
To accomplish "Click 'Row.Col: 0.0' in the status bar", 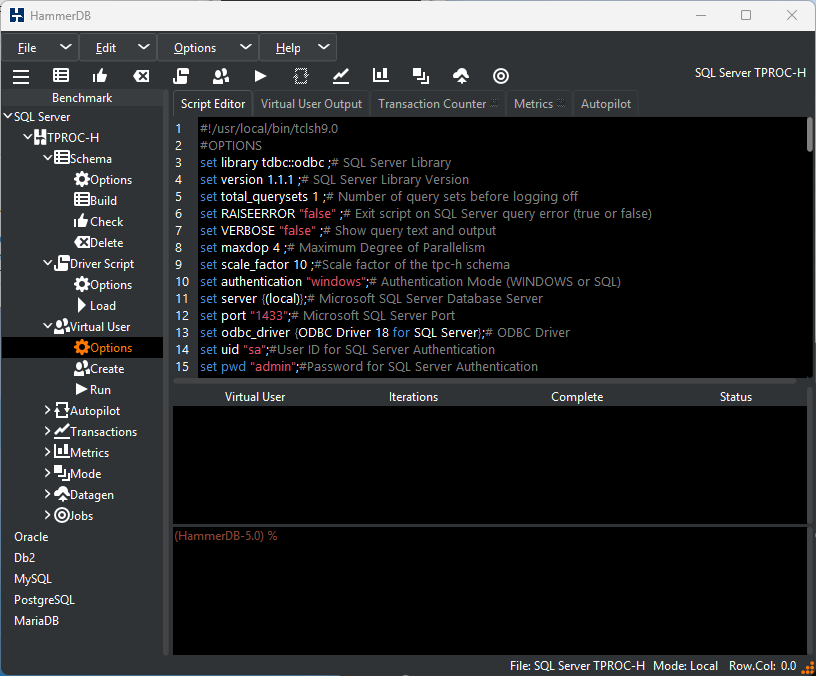I will tap(762, 666).
